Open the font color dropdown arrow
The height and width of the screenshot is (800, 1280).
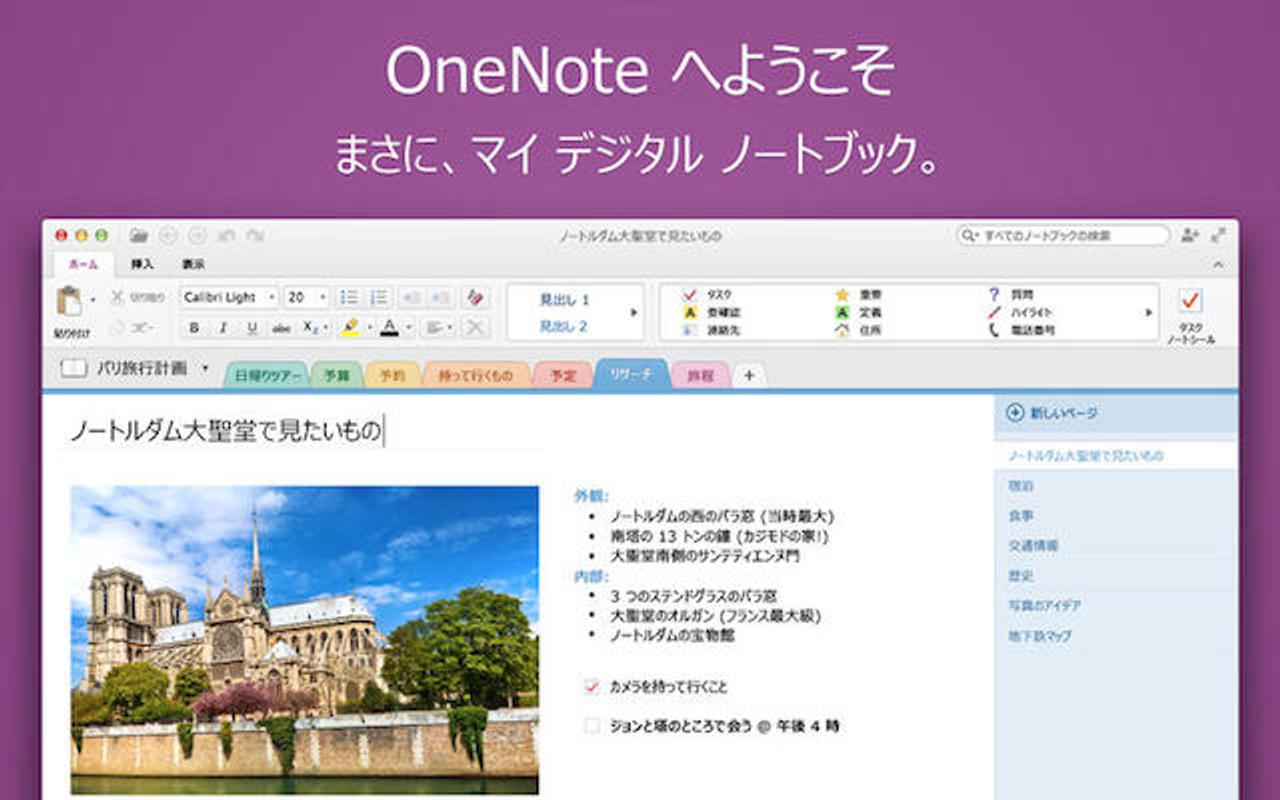tap(408, 327)
